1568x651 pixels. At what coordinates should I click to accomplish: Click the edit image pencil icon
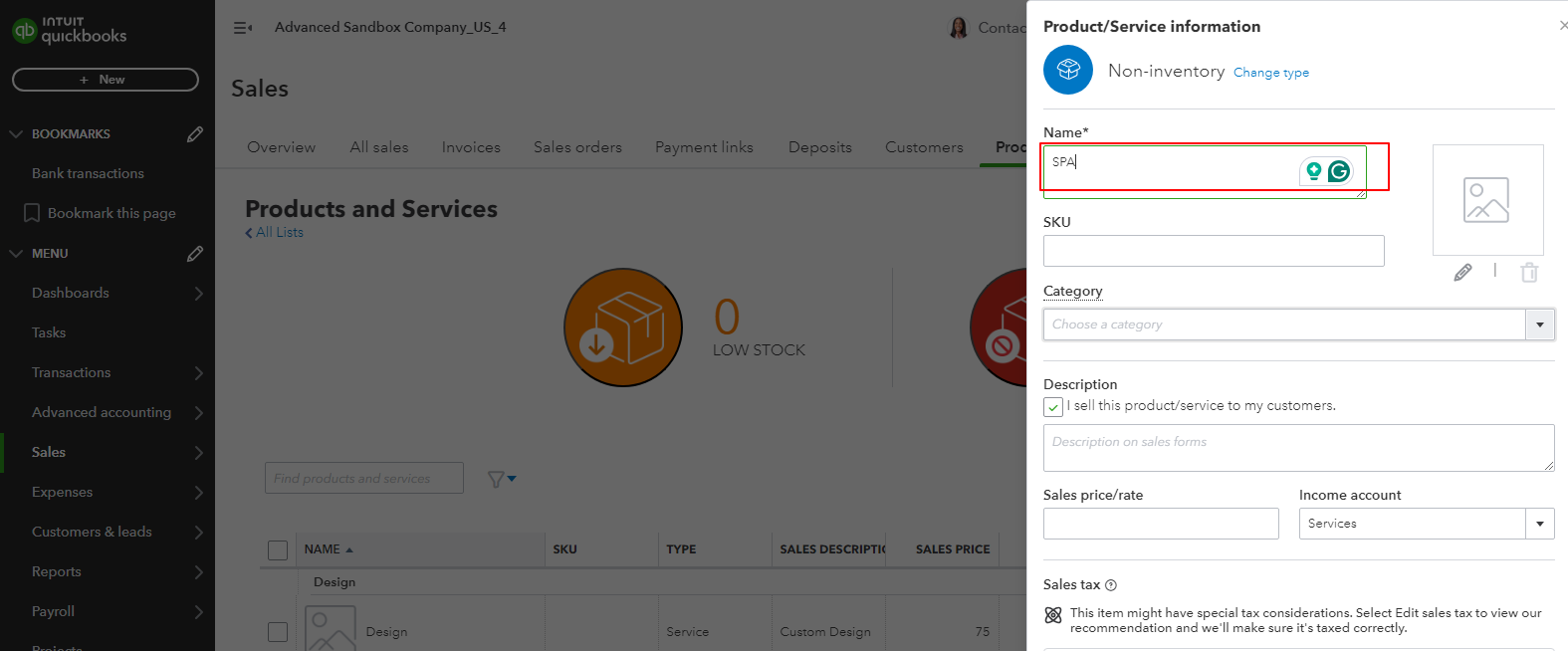1462,272
